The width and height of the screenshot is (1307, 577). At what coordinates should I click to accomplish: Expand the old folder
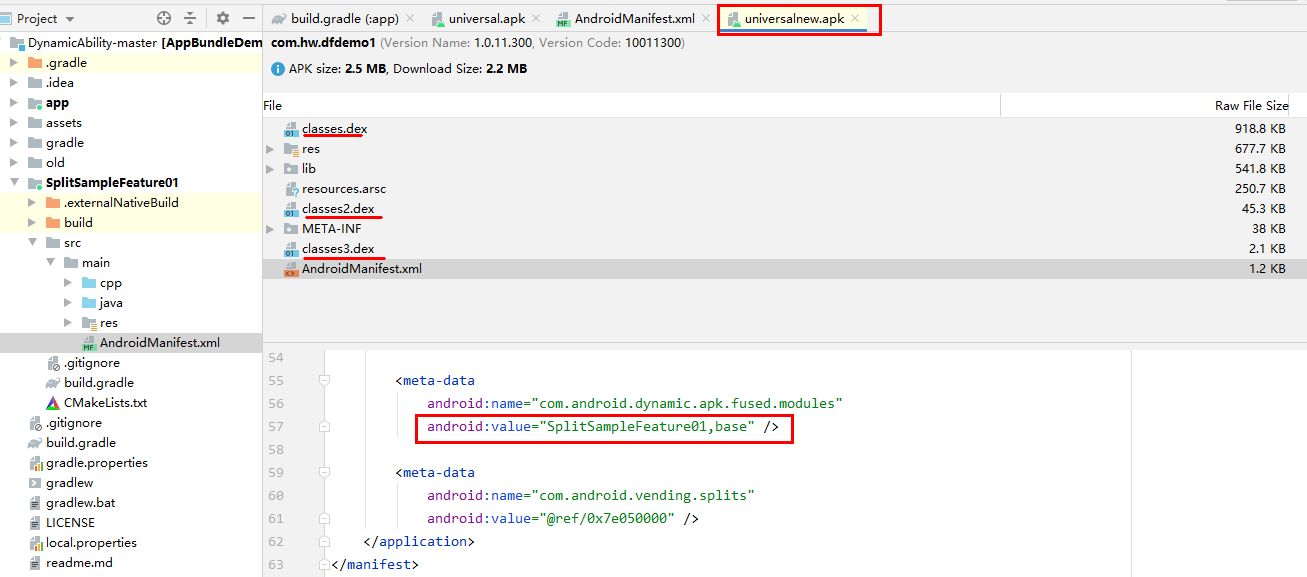[x=14, y=162]
